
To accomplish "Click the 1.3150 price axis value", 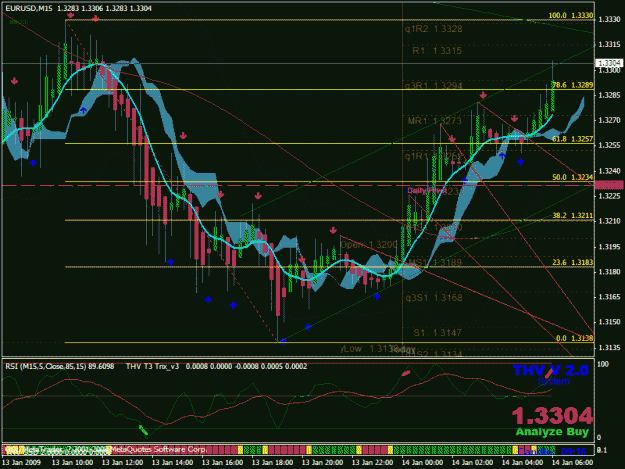I will point(609,322).
